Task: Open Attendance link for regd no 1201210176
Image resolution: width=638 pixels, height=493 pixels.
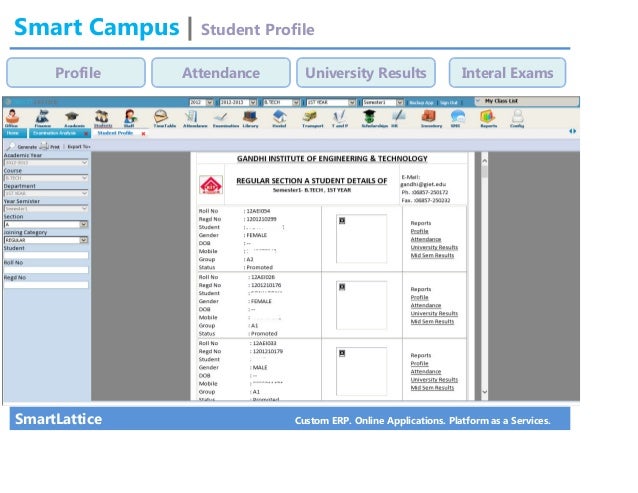Action: pyautogui.click(x=426, y=305)
